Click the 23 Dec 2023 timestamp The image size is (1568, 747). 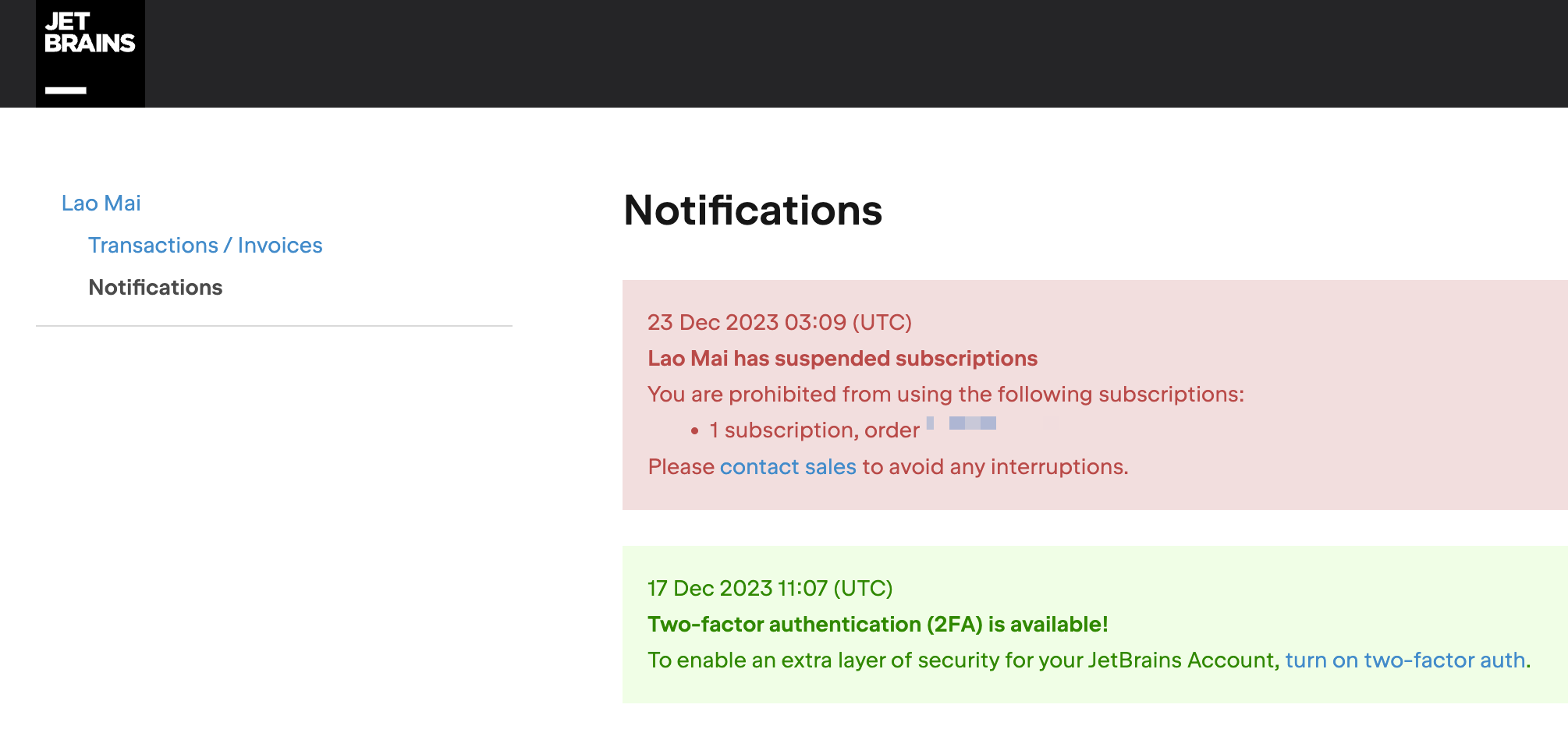click(x=779, y=323)
